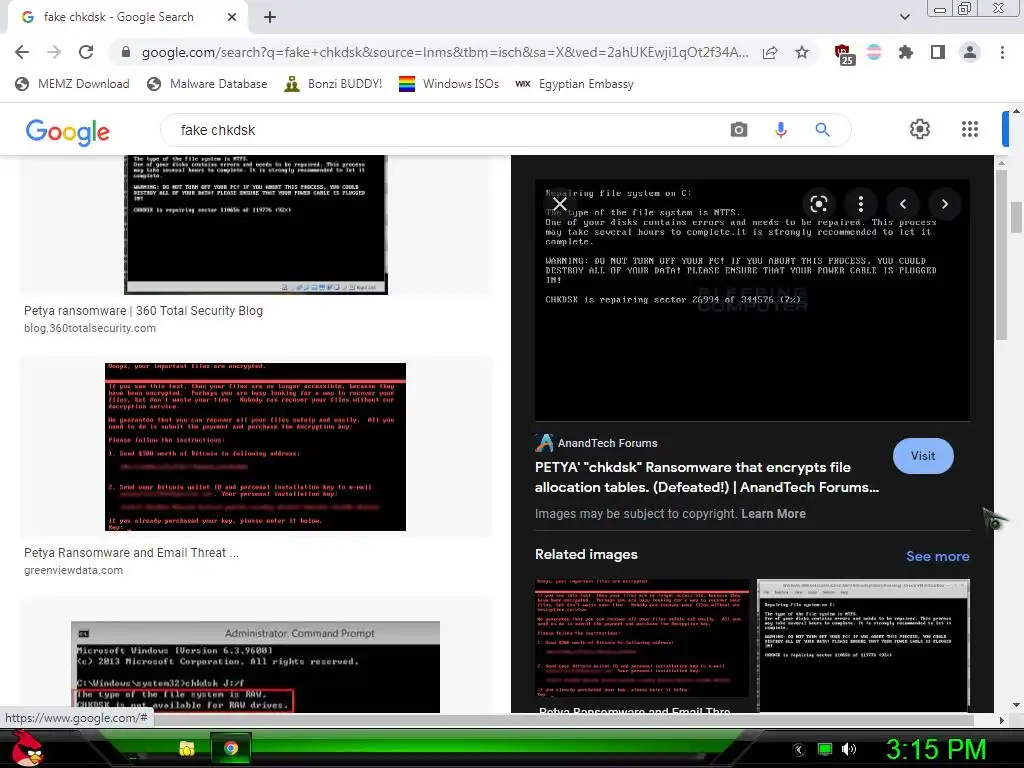Image resolution: width=1024 pixels, height=768 pixels.
Task: Open the Learn More copyright link
Action: 773,514
